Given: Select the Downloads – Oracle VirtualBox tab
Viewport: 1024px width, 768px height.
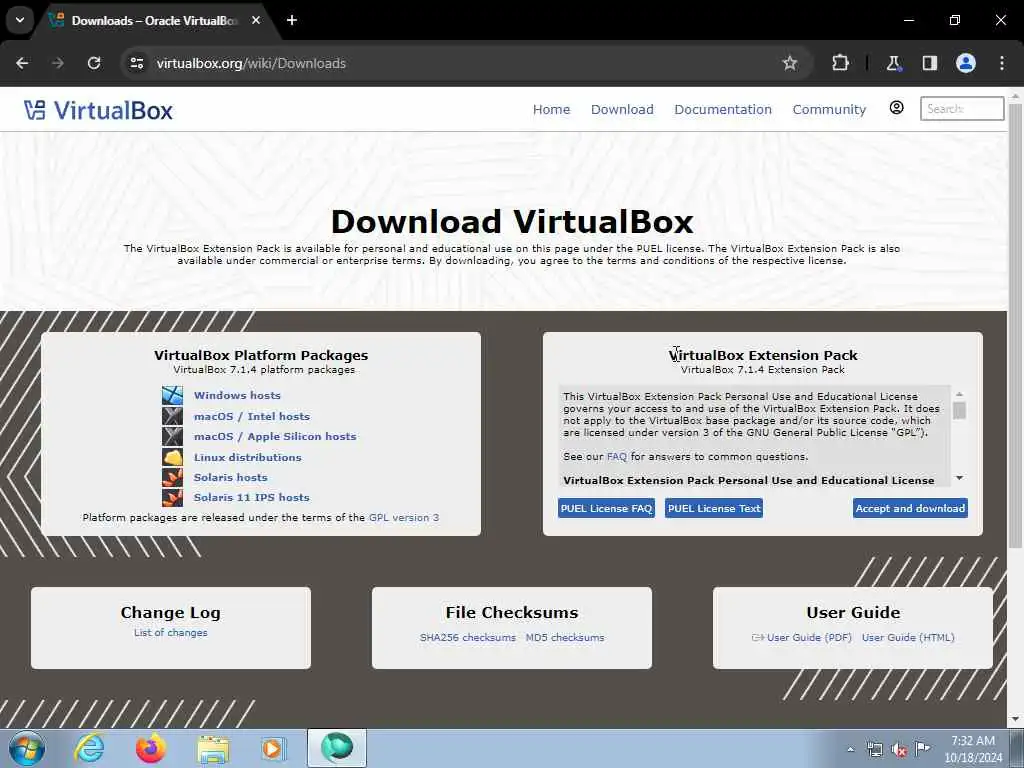Looking at the screenshot, I should coord(153,20).
